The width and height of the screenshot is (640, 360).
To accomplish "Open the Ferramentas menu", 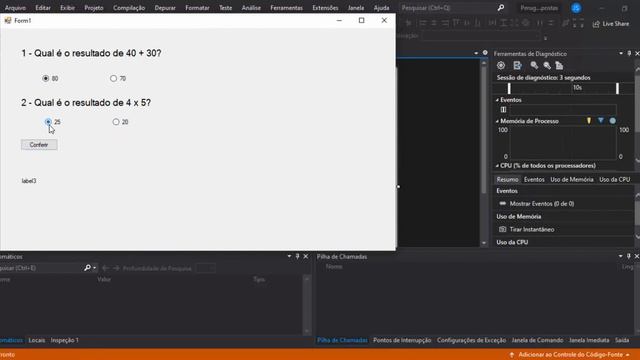I will click(287, 8).
